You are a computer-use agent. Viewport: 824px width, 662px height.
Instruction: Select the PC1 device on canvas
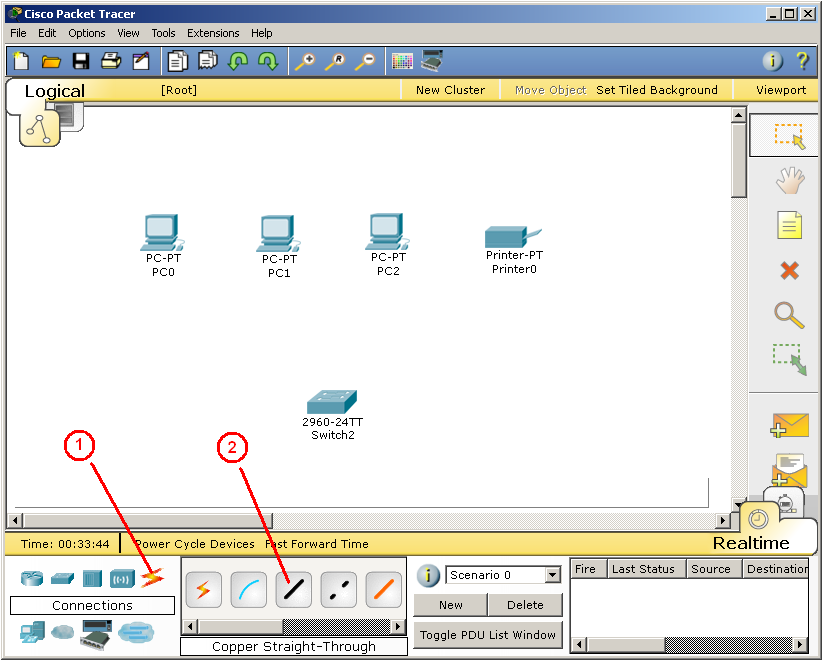click(x=279, y=246)
